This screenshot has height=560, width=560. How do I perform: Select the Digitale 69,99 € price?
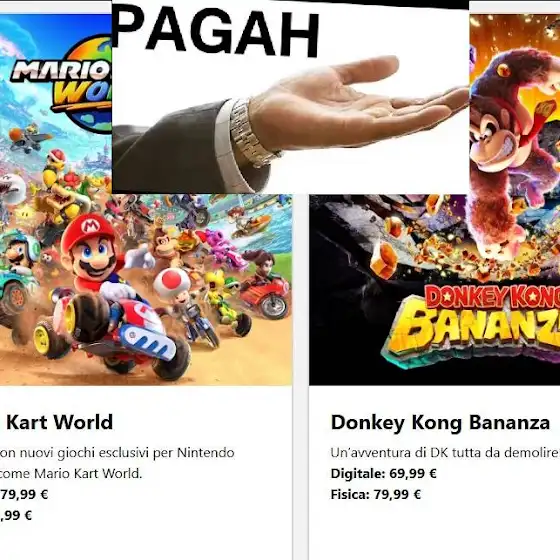click(x=384, y=474)
